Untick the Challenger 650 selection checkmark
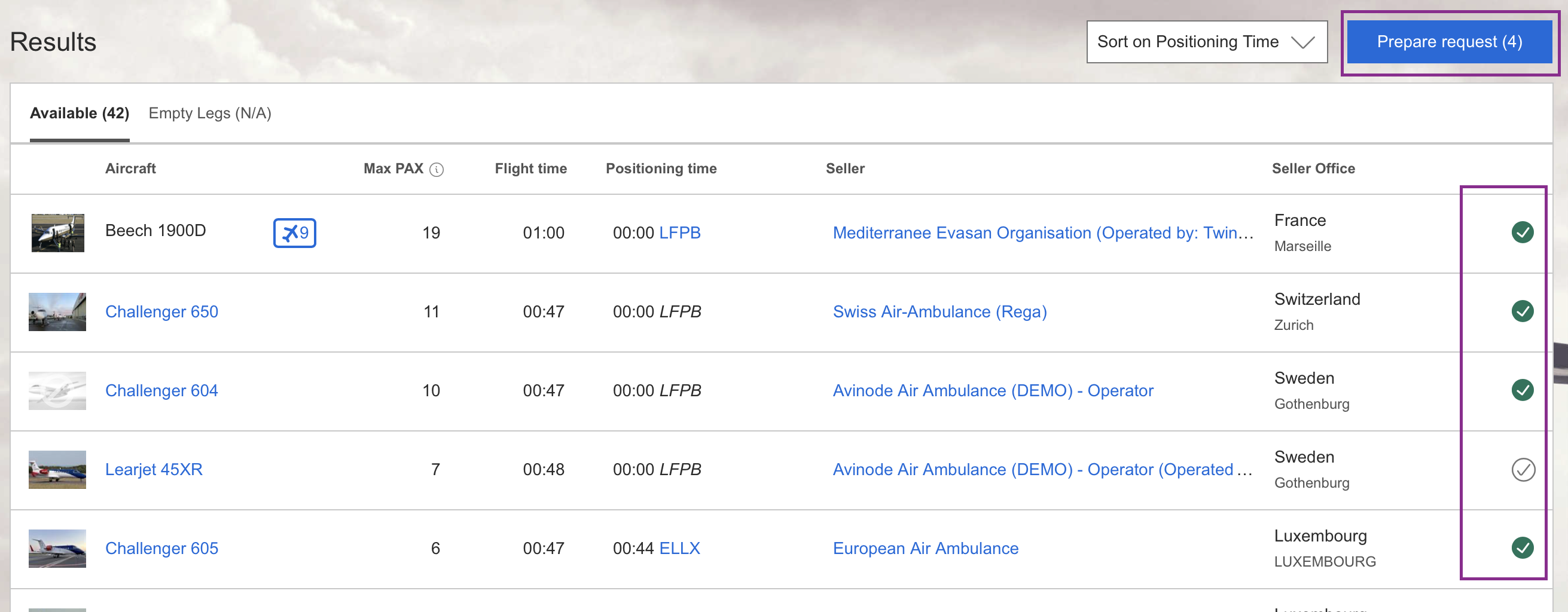Screen dimensions: 1568x612 tap(1522, 311)
